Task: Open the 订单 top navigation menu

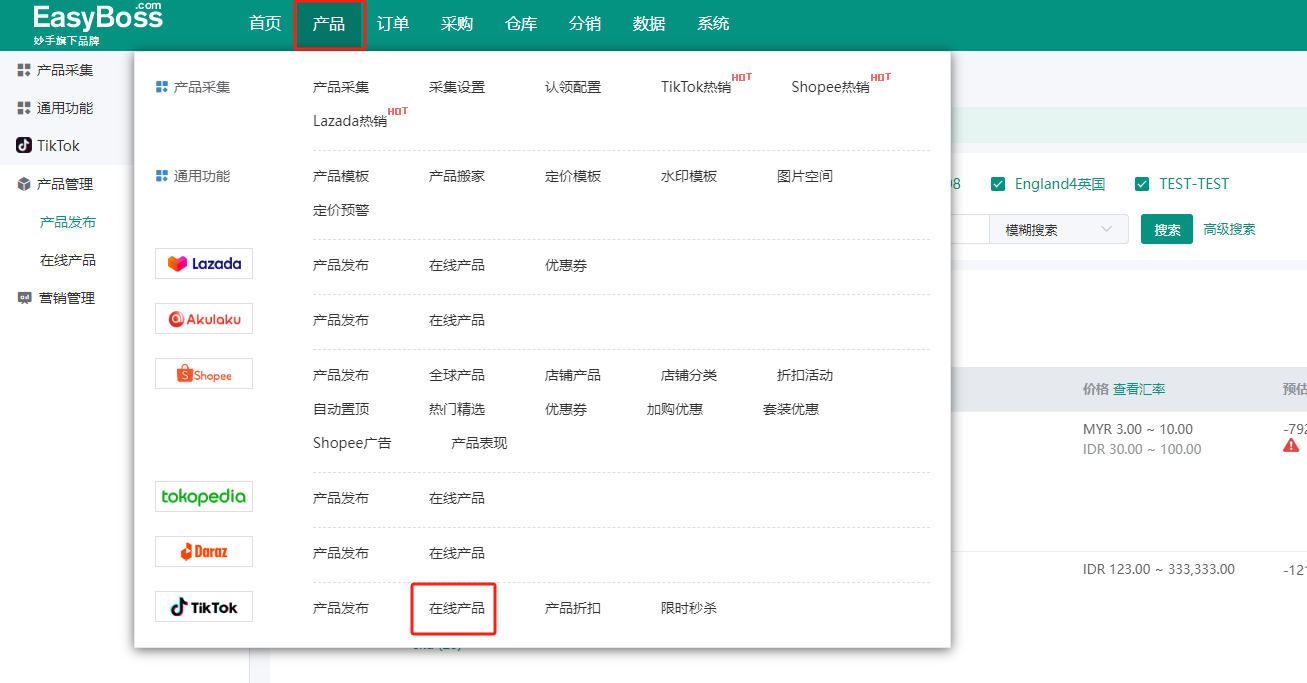Action: [393, 24]
